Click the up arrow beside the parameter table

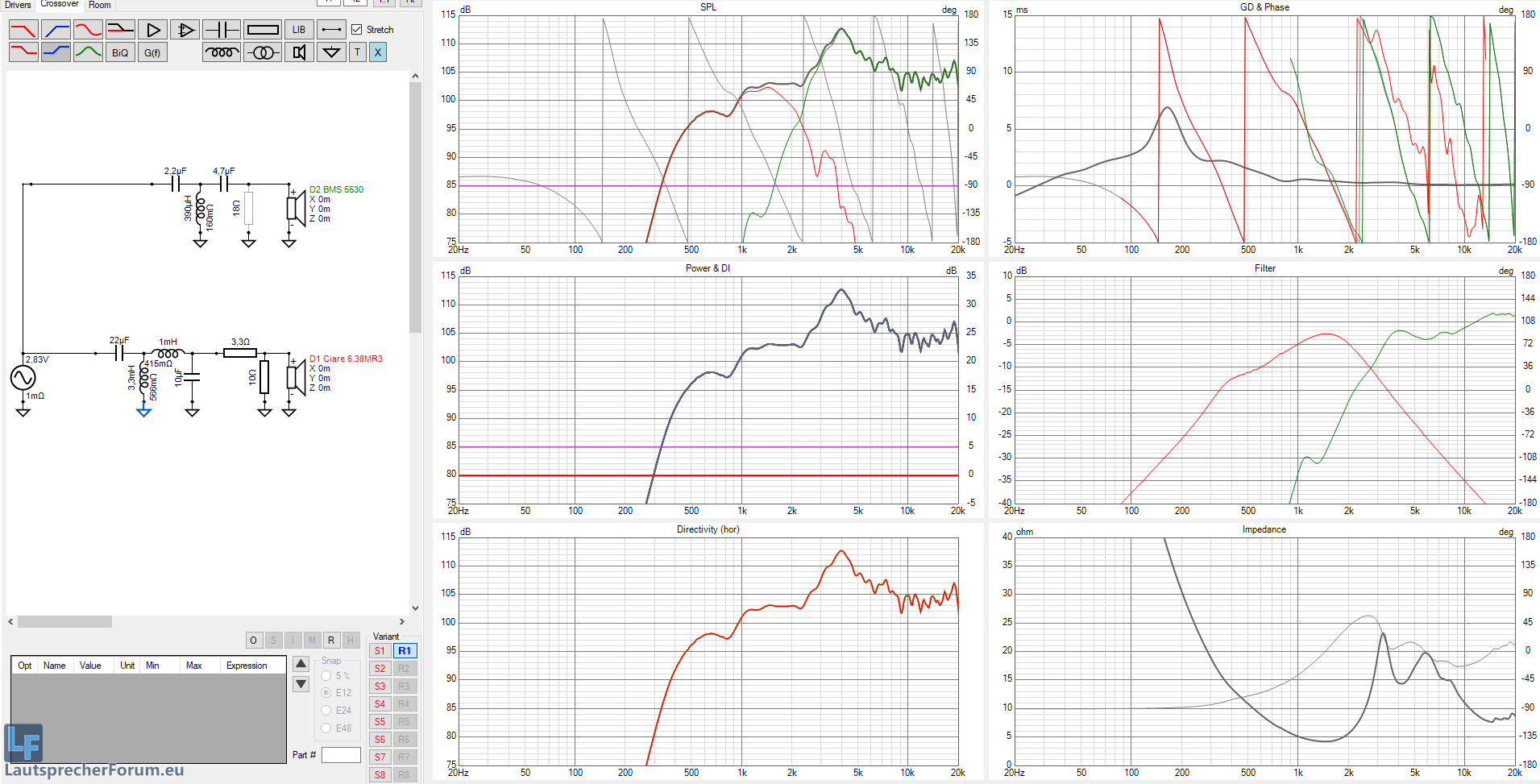coord(301,664)
